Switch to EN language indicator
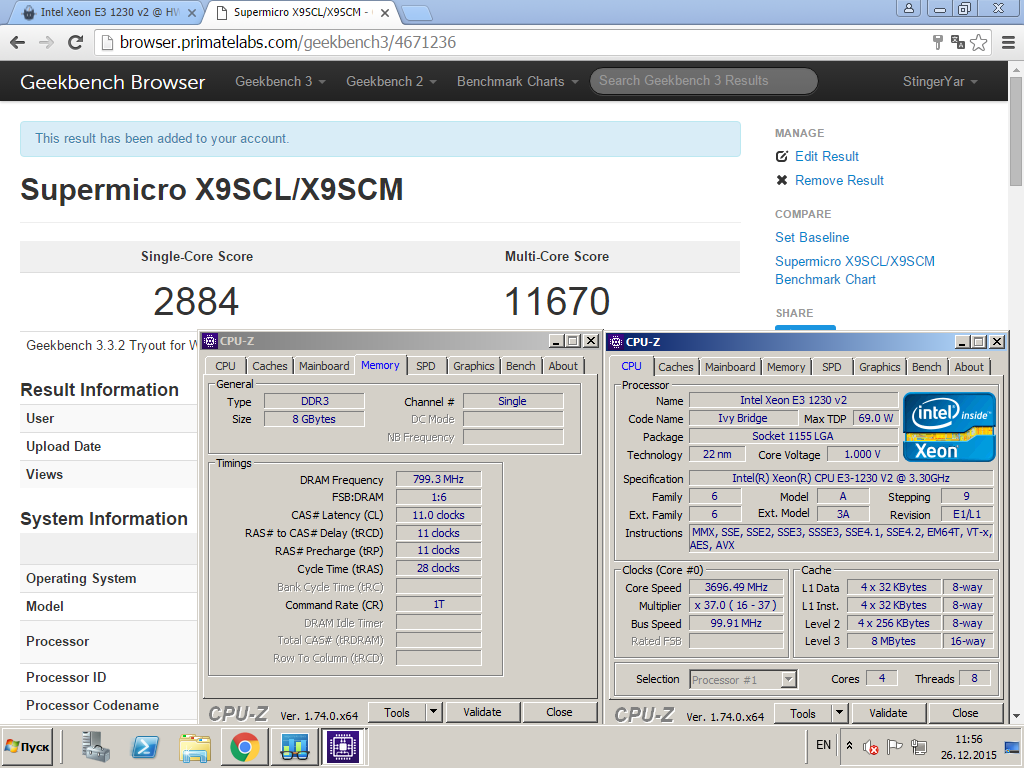 [x=824, y=745]
